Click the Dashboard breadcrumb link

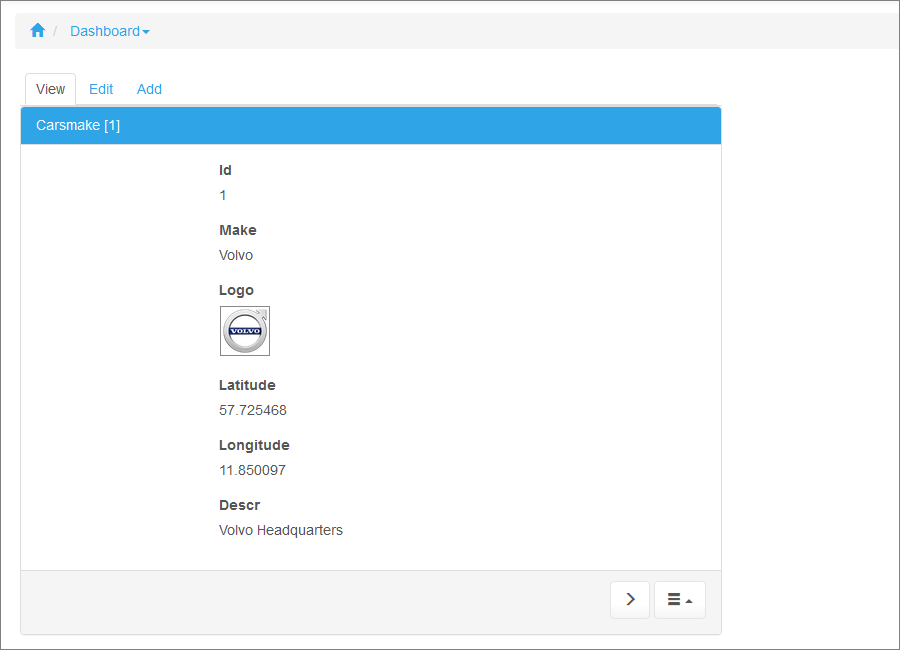103,31
